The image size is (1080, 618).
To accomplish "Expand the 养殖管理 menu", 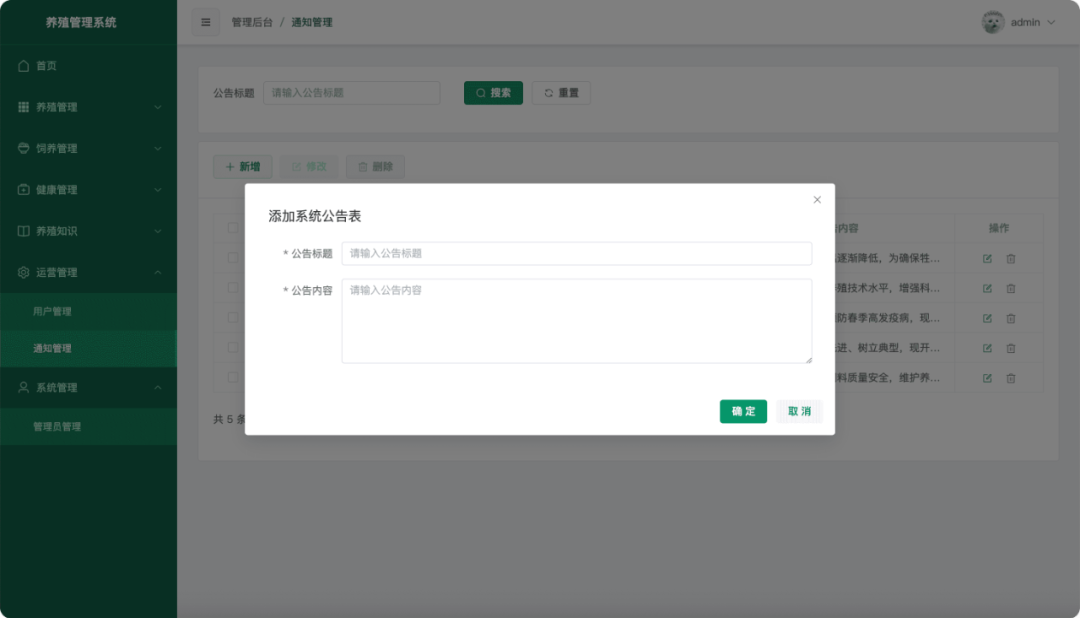I will 88,106.
